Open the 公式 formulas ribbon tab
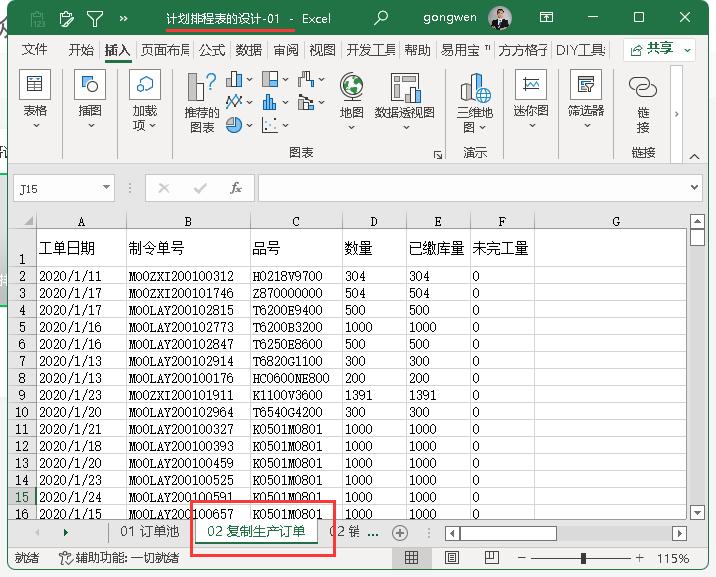Screen dimensions: 716x577 [212, 50]
